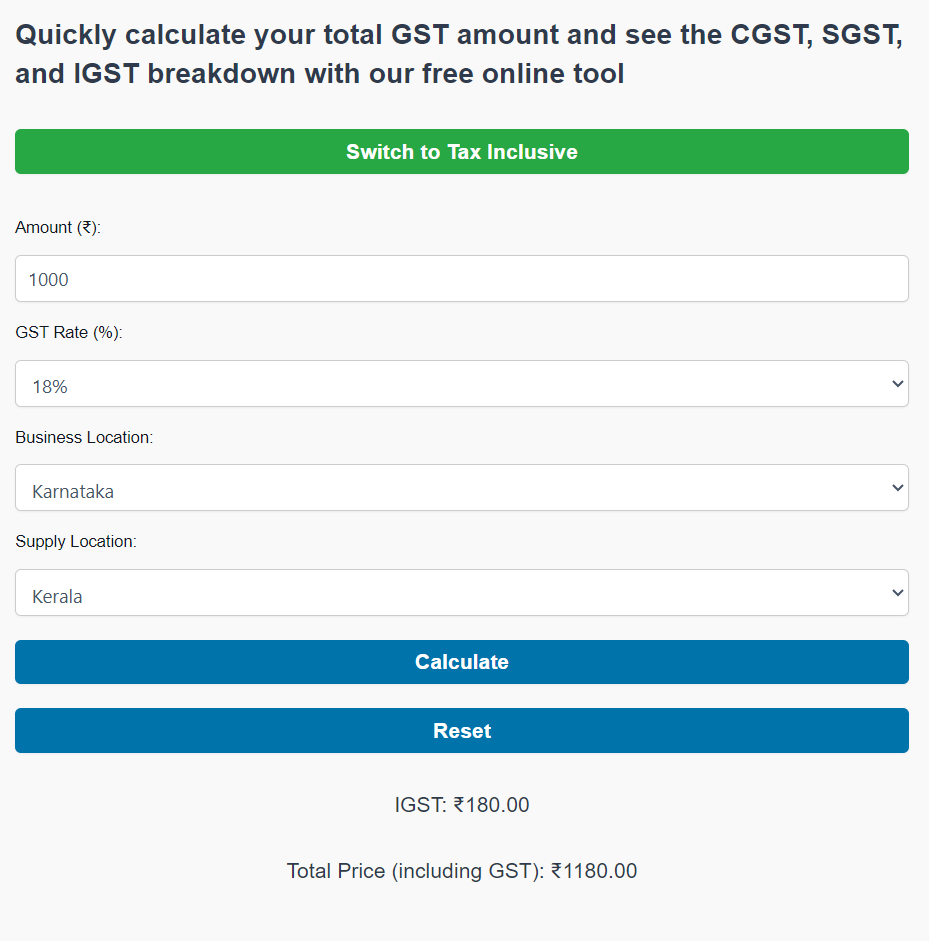Open the Business Location dropdown
This screenshot has width=929, height=941.
pyautogui.click(x=461, y=487)
